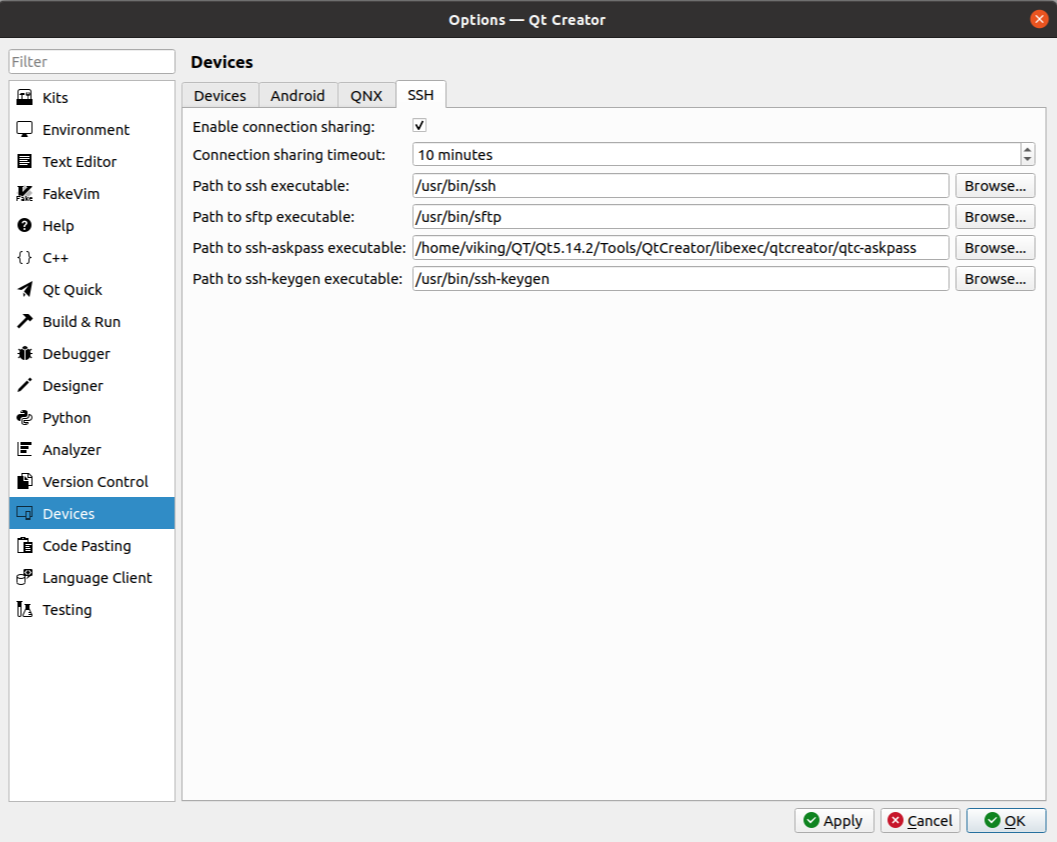
Task: Edit the ssh executable path field
Action: tap(681, 186)
